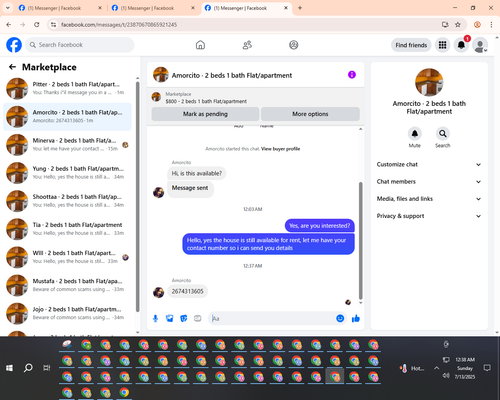Screen dimensions: 500x400
Task: Record a voice clip with microphone icon
Action: (155, 319)
